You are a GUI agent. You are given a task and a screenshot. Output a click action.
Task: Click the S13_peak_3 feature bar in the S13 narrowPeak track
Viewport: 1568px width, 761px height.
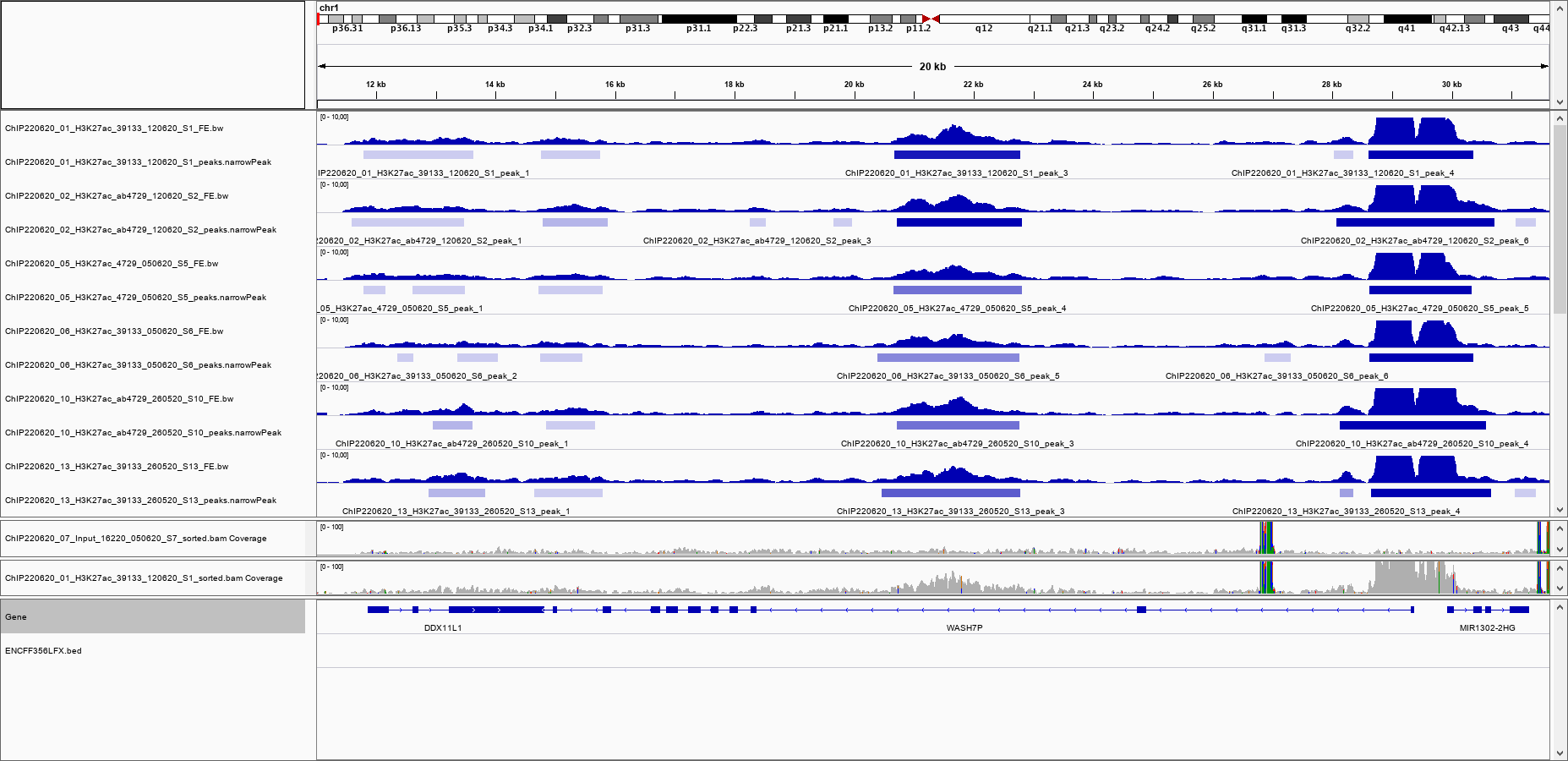pos(951,493)
